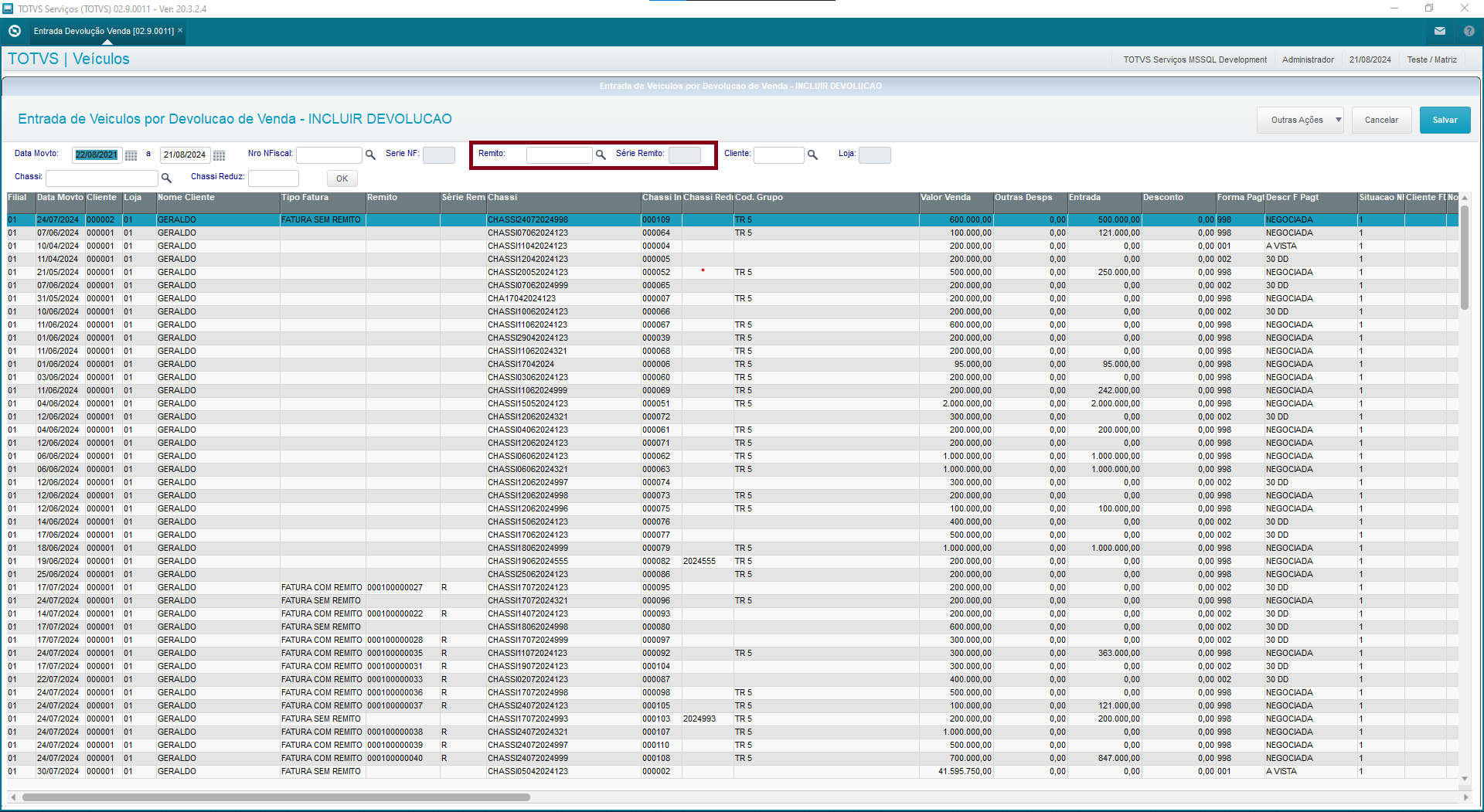Click the scroll right arrow of grid
The height and width of the screenshot is (812, 1484).
point(1466,797)
